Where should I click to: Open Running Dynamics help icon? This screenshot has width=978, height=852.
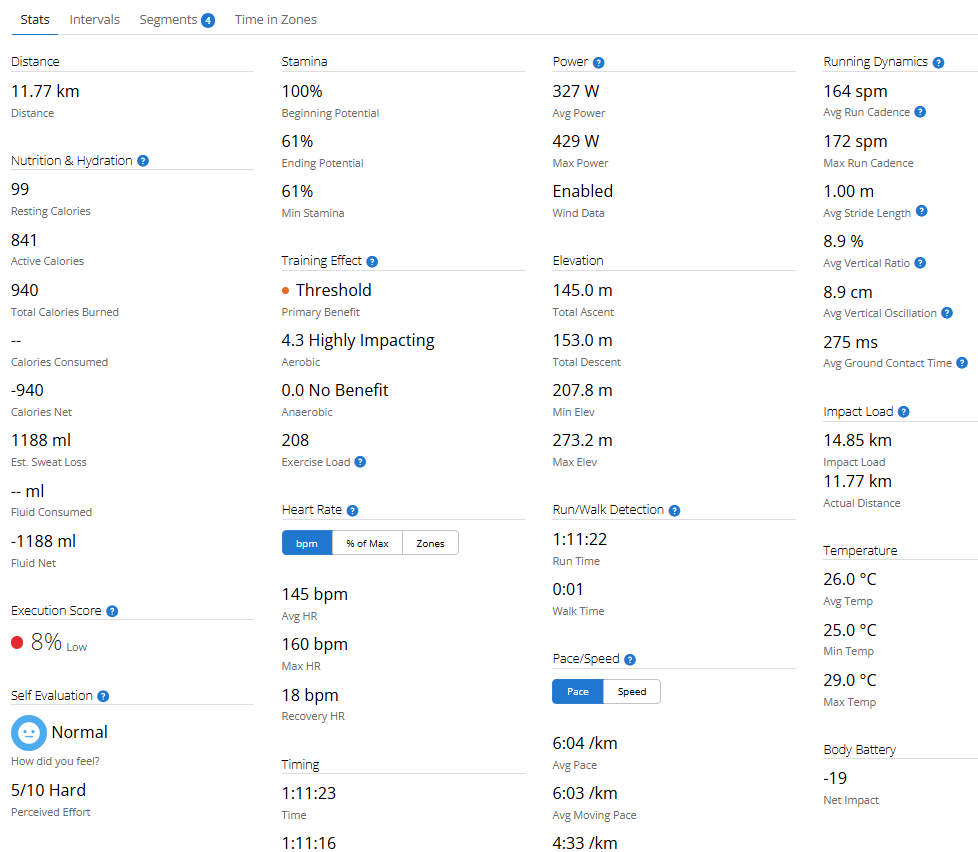[x=938, y=62]
